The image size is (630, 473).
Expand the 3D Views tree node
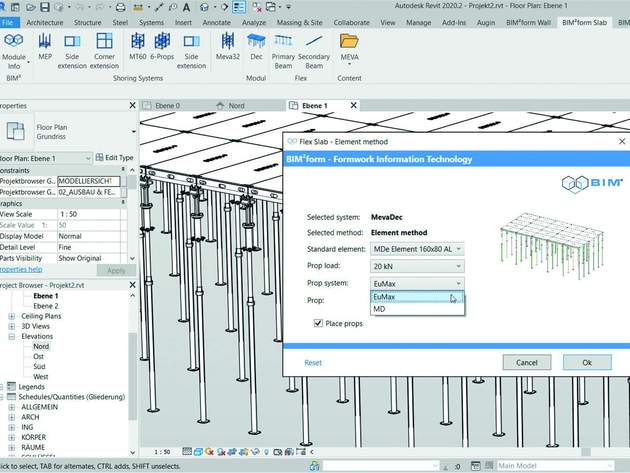[x=12, y=326]
